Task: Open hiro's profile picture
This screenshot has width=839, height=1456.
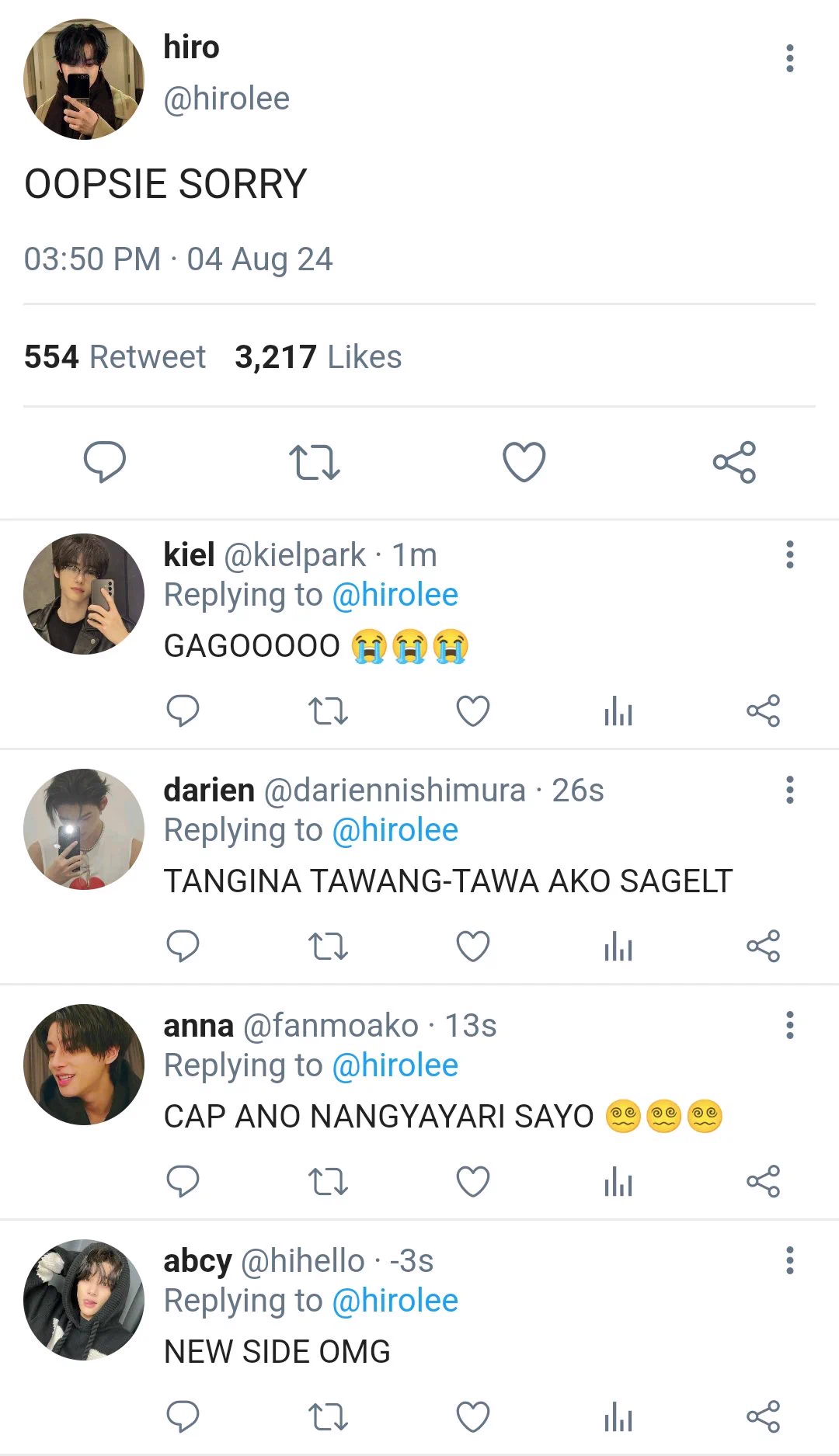Action: (x=84, y=79)
